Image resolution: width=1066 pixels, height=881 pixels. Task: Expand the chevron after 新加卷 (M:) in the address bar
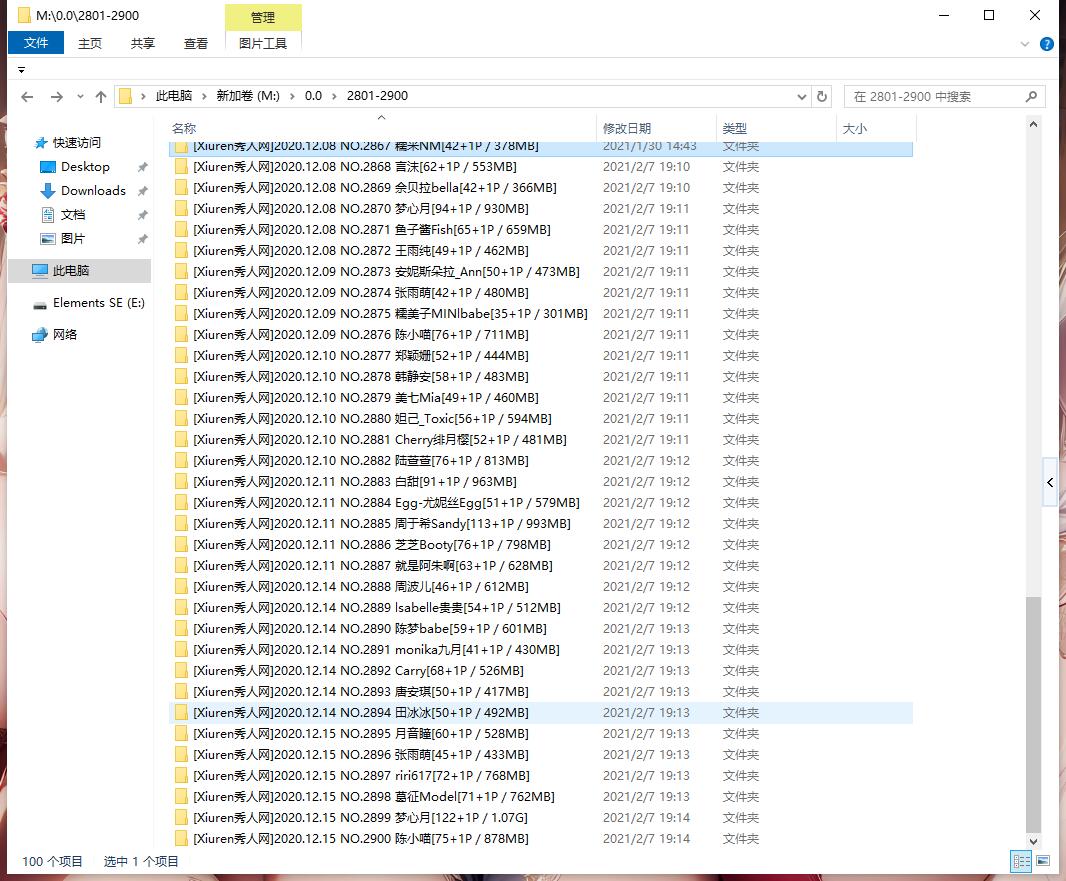pos(292,97)
